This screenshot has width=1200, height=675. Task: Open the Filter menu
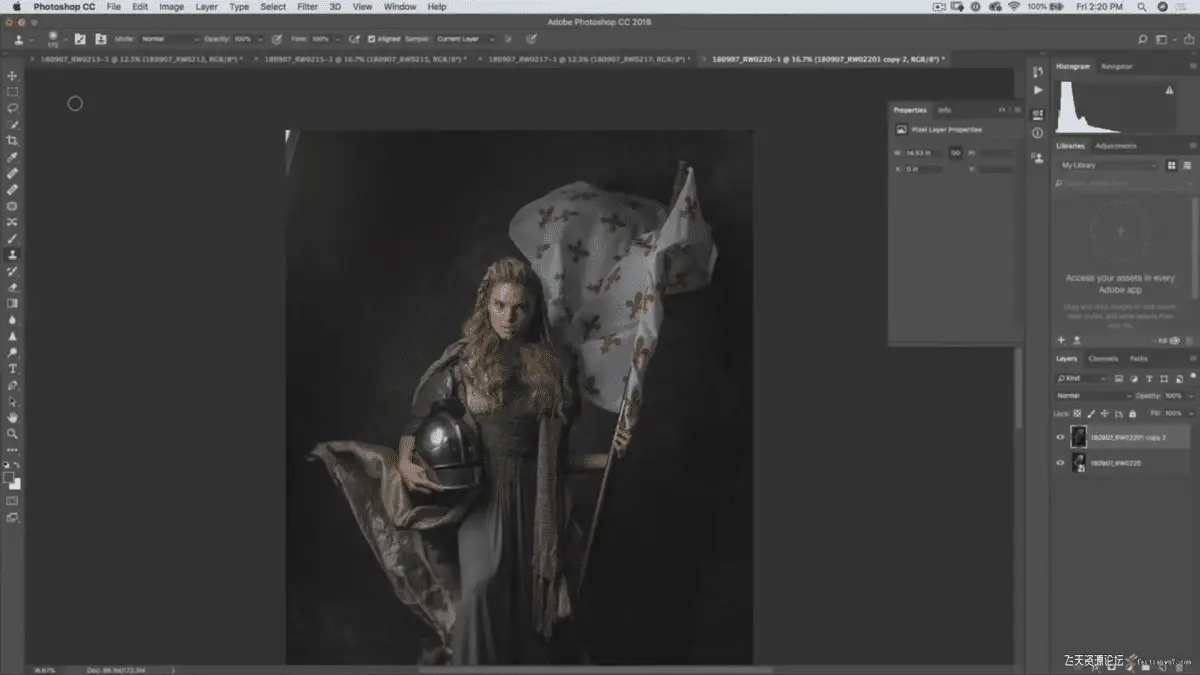(307, 7)
